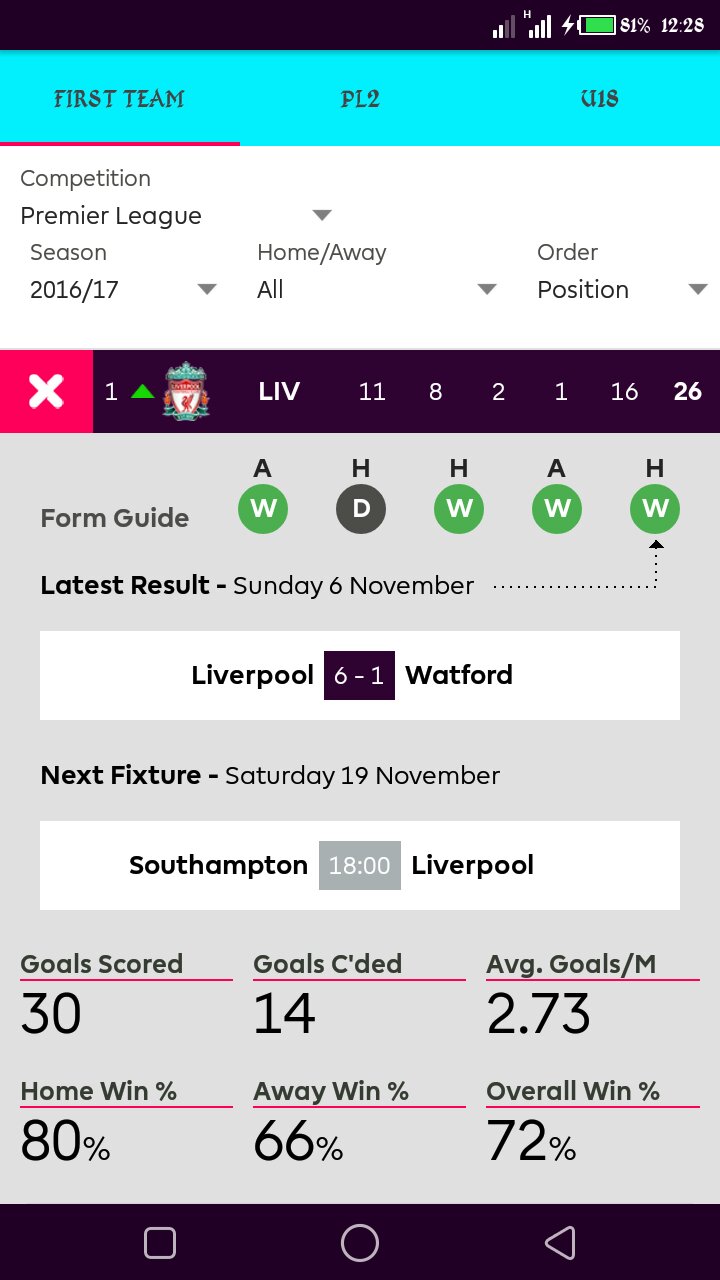Screen dimensions: 720x1280
Task: Close the expanded Liverpool row with the X
Action: (x=46, y=391)
